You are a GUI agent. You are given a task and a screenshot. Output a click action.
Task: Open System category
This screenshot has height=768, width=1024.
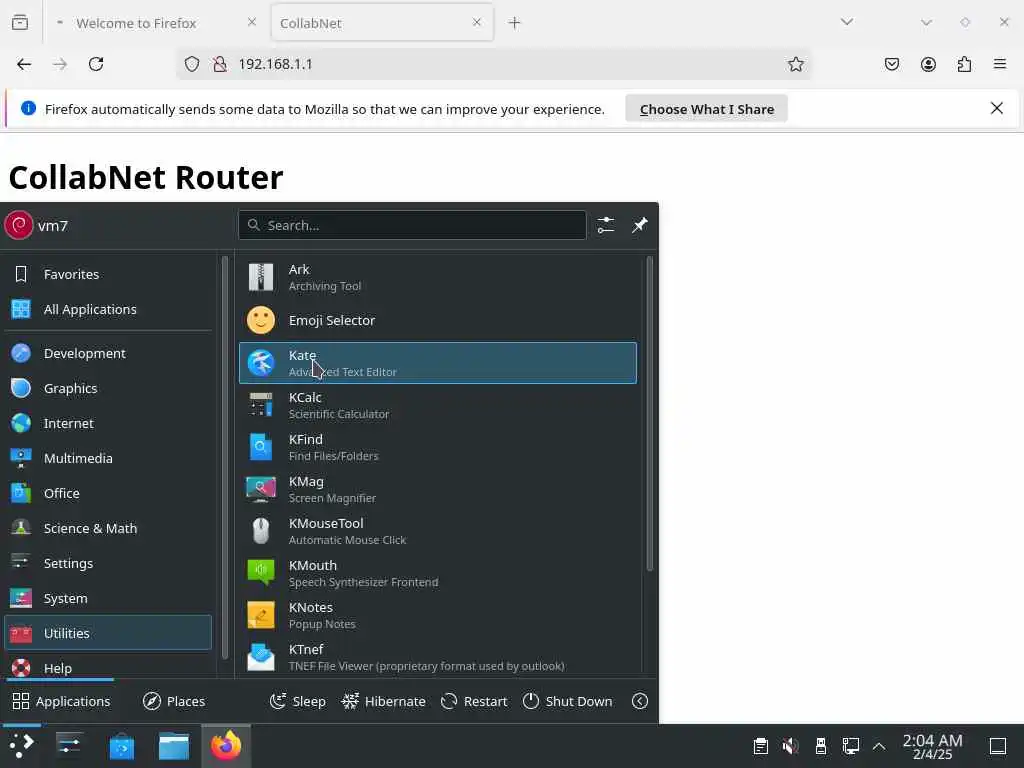tap(108, 598)
